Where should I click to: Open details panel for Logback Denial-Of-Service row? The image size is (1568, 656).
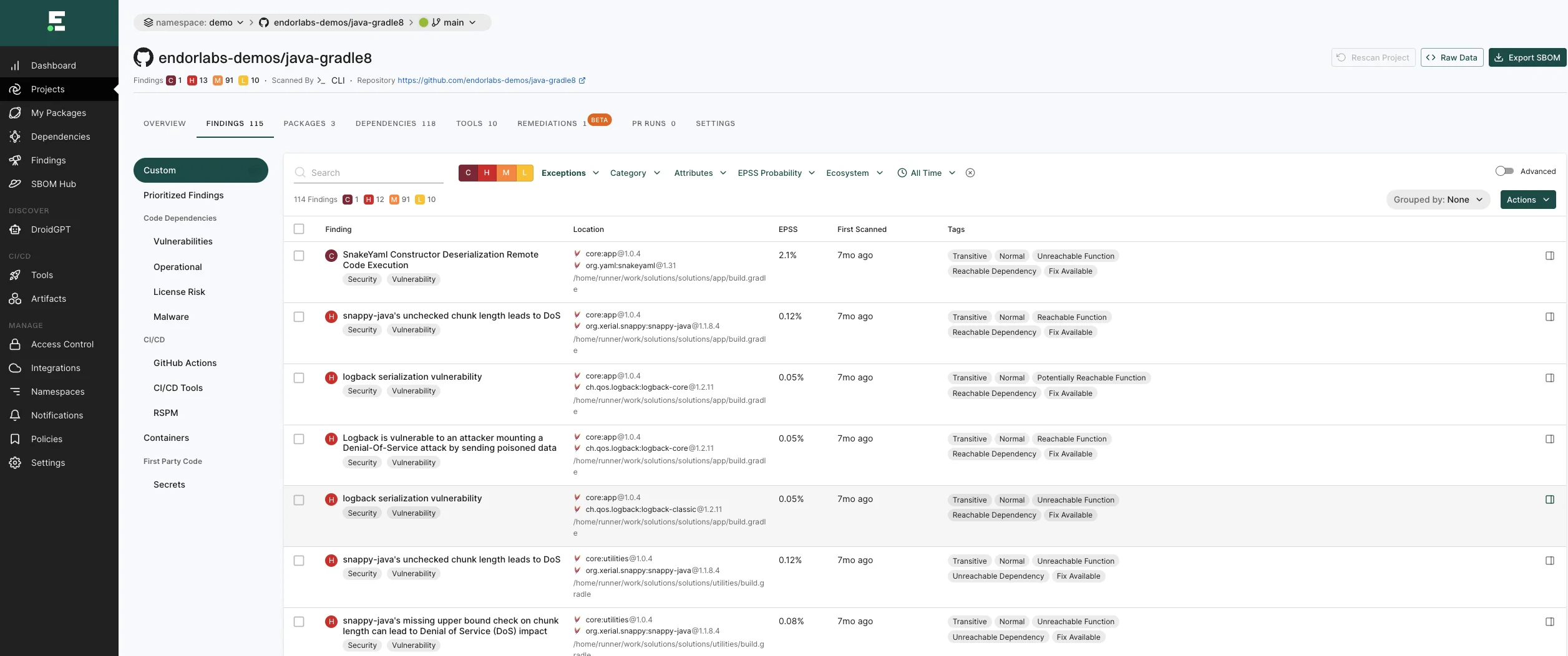1550,439
